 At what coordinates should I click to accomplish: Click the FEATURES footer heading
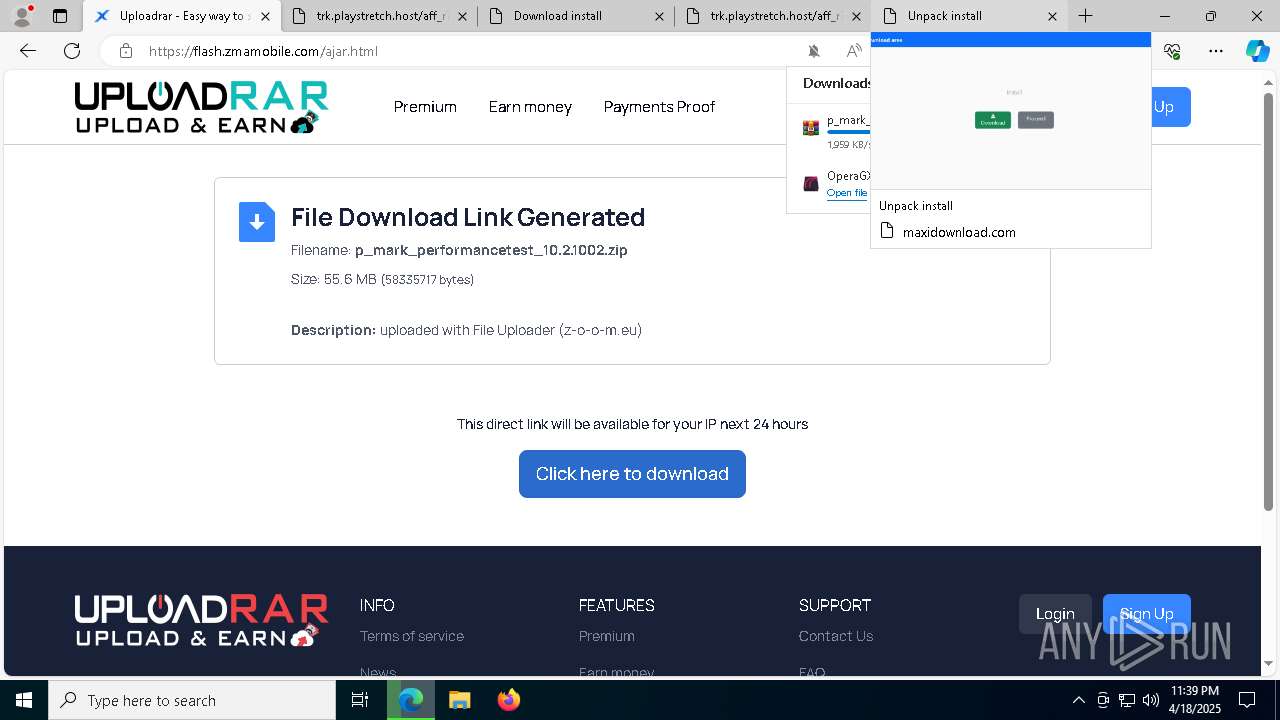[x=616, y=605]
